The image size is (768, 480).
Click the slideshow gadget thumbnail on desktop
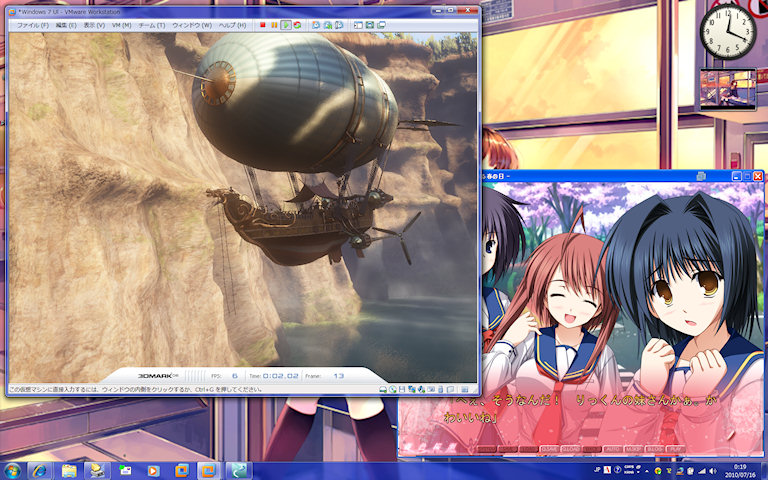coord(728,88)
